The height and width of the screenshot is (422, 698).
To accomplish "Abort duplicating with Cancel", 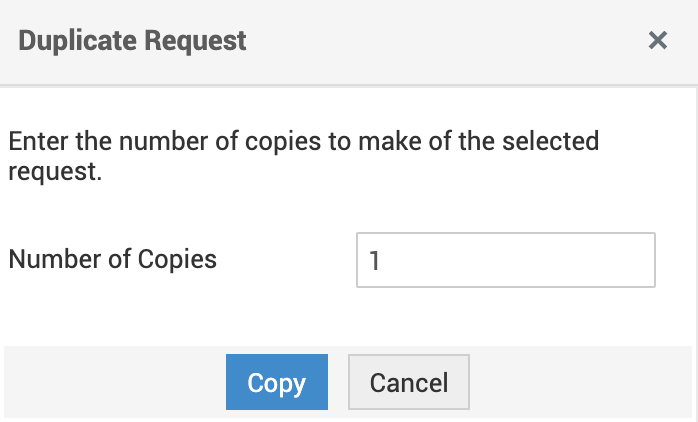I will 408,382.
